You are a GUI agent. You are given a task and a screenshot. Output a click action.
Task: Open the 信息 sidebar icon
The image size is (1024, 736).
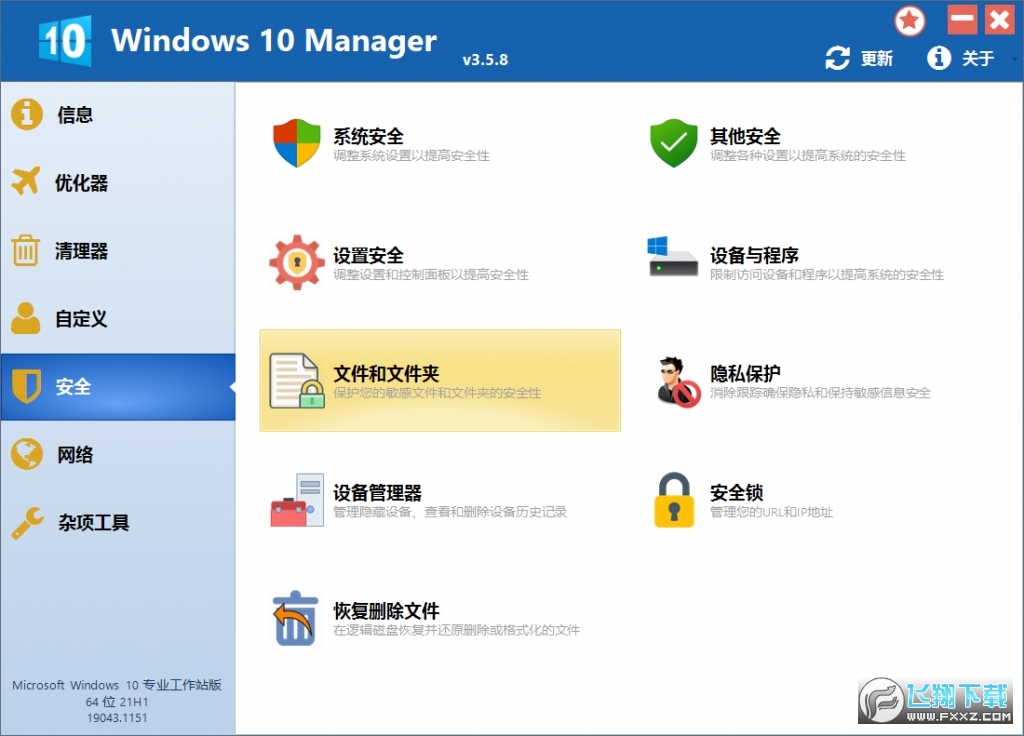(x=27, y=114)
